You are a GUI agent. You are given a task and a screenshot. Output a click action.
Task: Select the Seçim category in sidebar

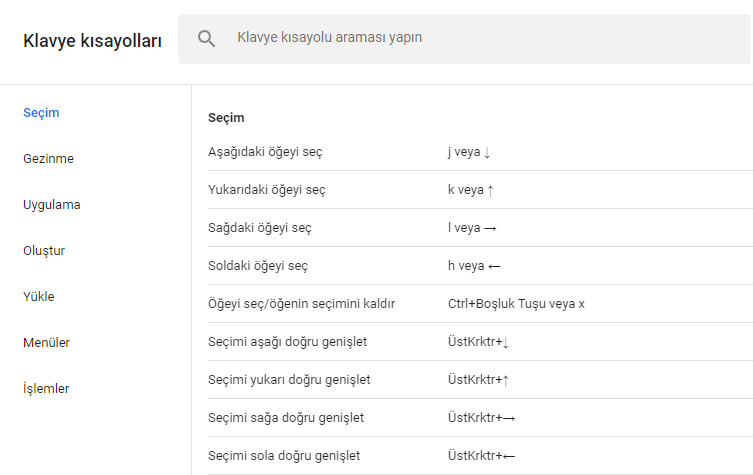pos(41,113)
